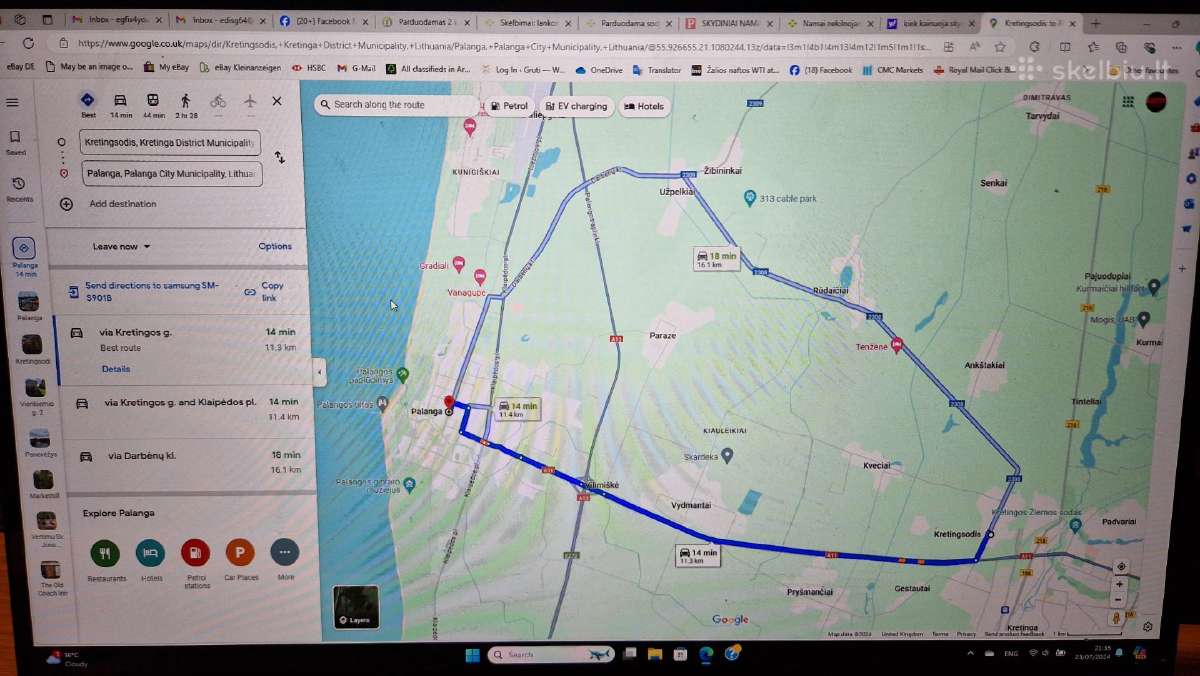Explore Car Places in Palanga
The image size is (1200, 676).
coord(240,558)
